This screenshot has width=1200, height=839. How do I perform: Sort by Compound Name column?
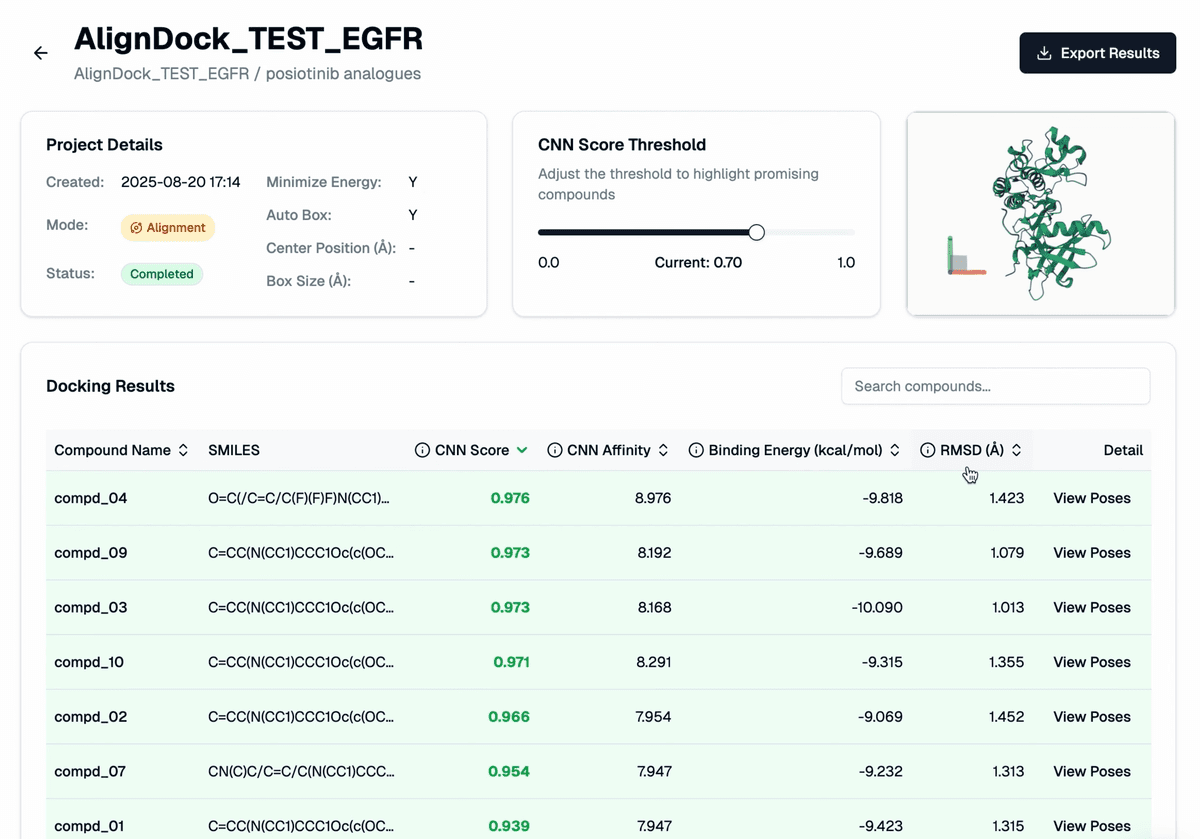[x=183, y=450]
